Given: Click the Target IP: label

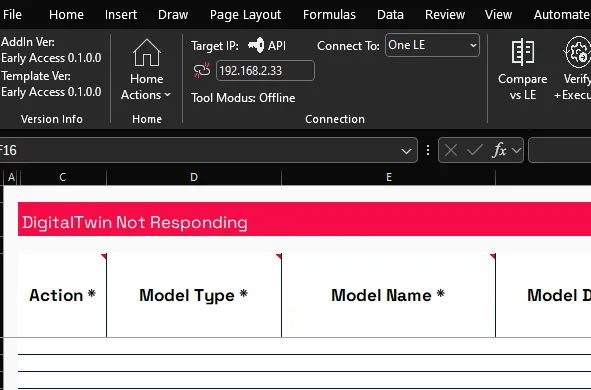Looking at the screenshot, I should pos(214,46).
